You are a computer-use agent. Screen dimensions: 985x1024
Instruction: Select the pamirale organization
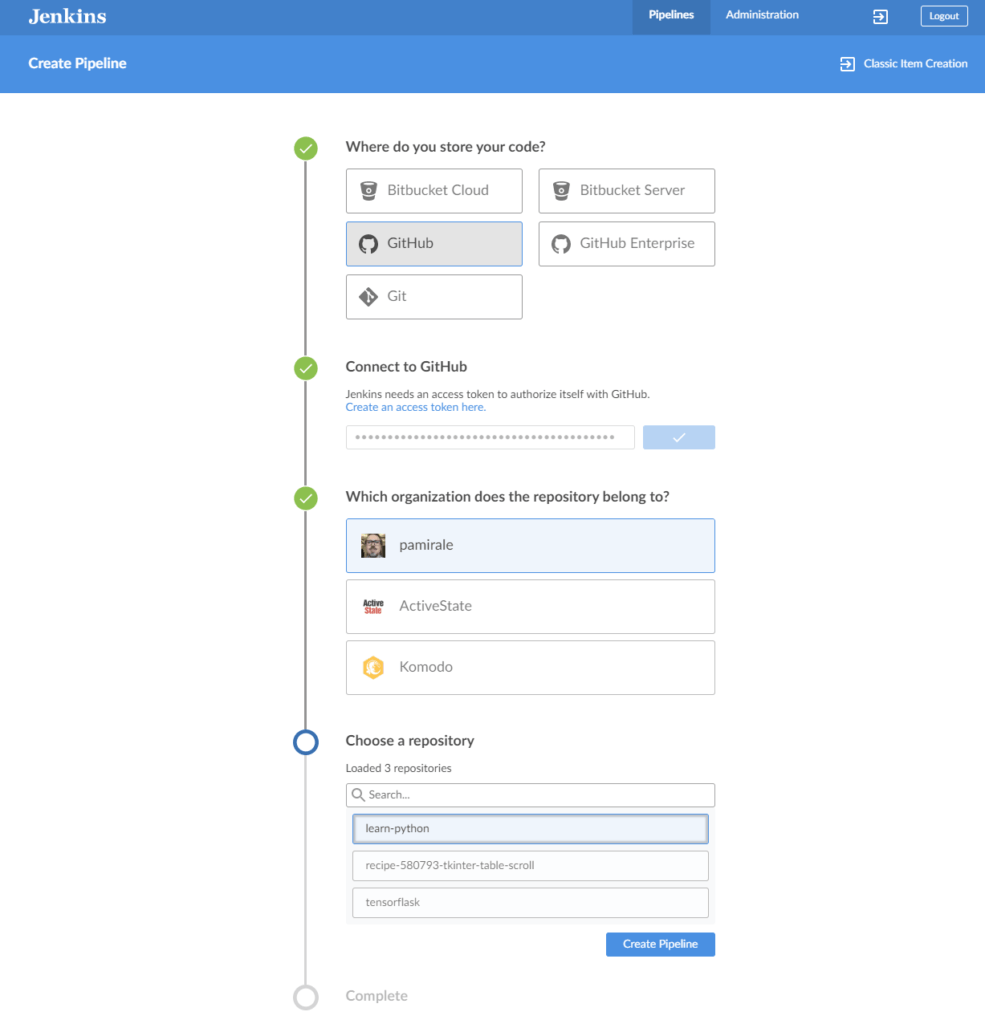[530, 545]
